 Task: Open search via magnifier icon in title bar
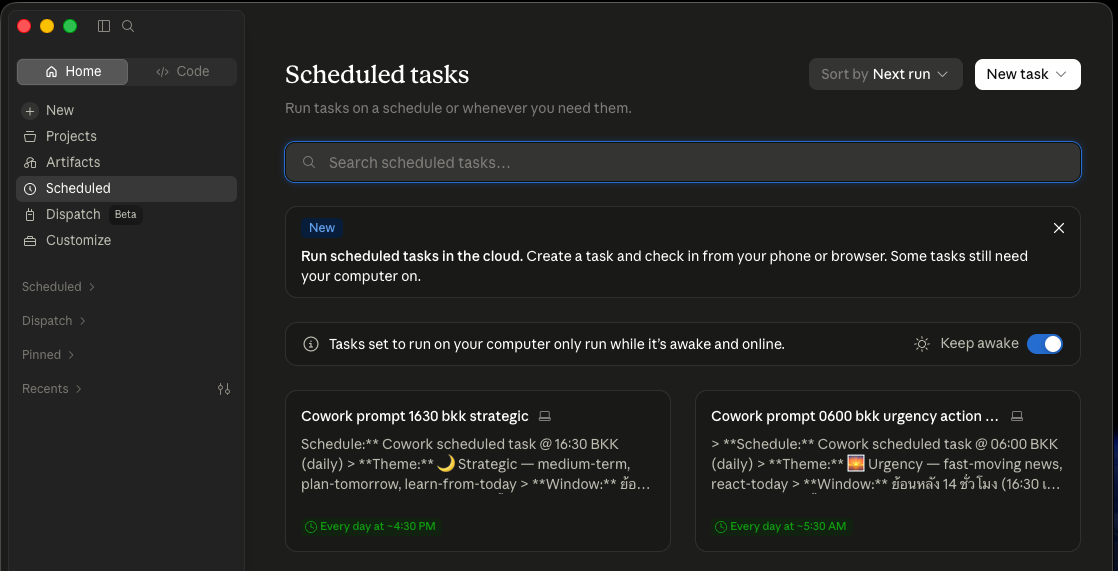tap(128, 26)
